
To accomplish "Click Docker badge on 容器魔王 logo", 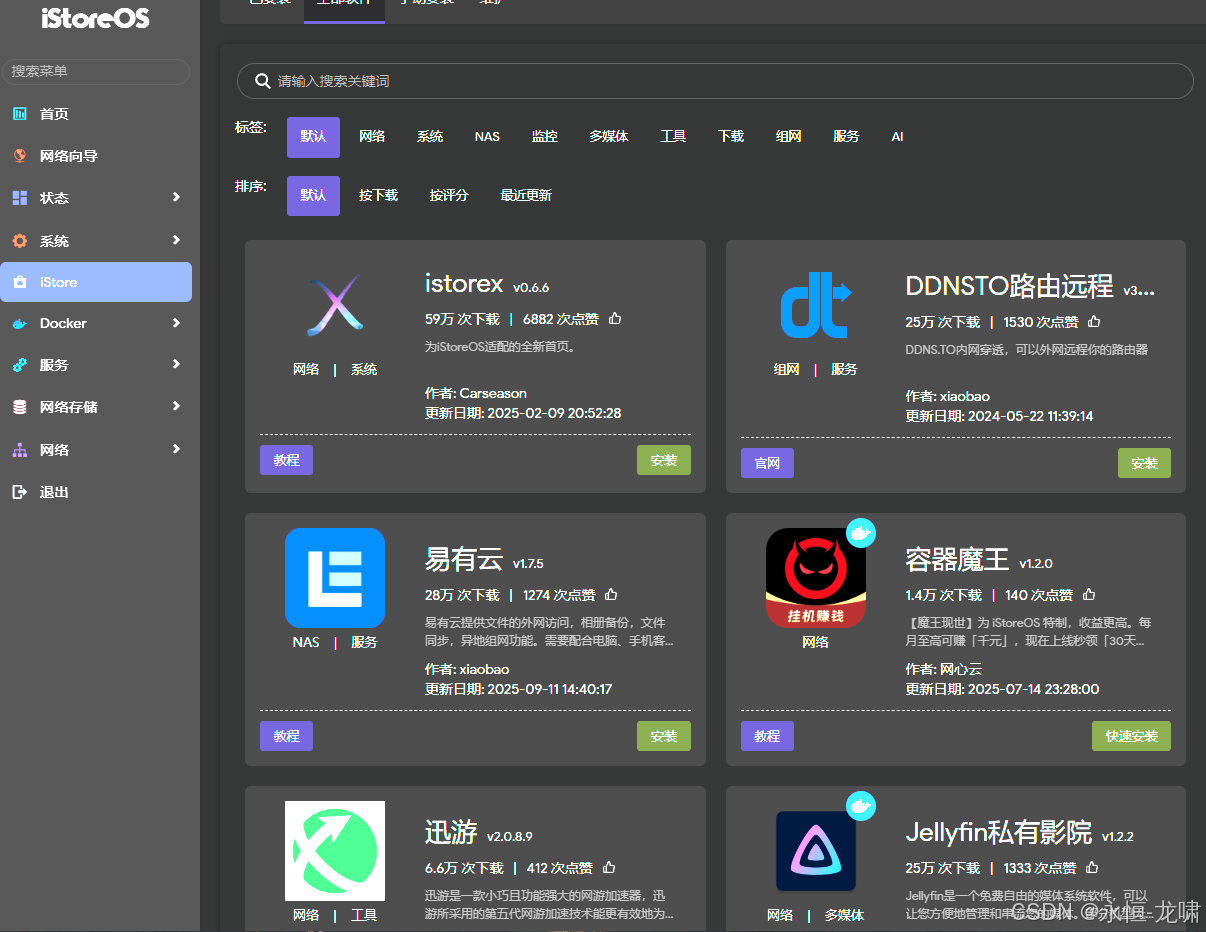I will click(x=861, y=532).
